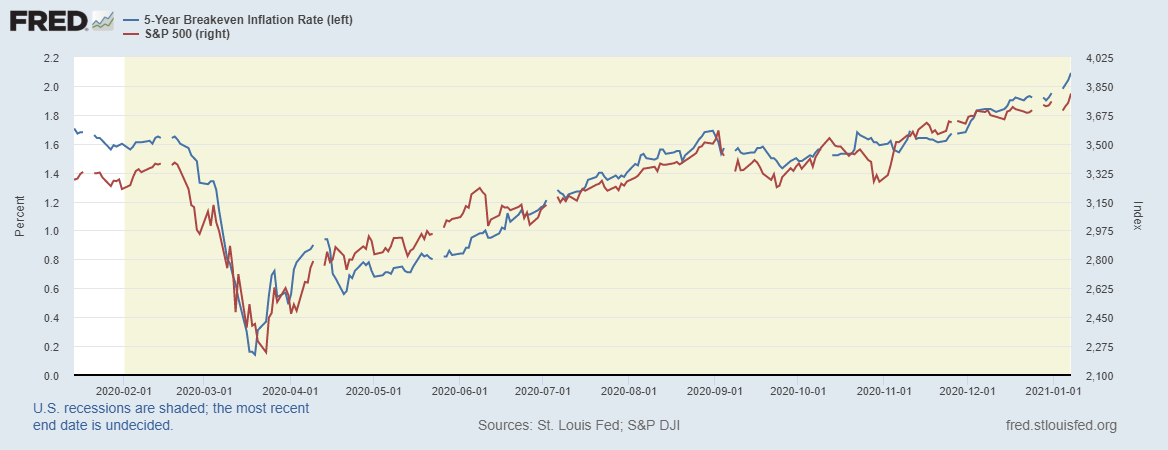Click the 4,025 value on right axis
Screen dimensions: 1168x450
click(1096, 58)
